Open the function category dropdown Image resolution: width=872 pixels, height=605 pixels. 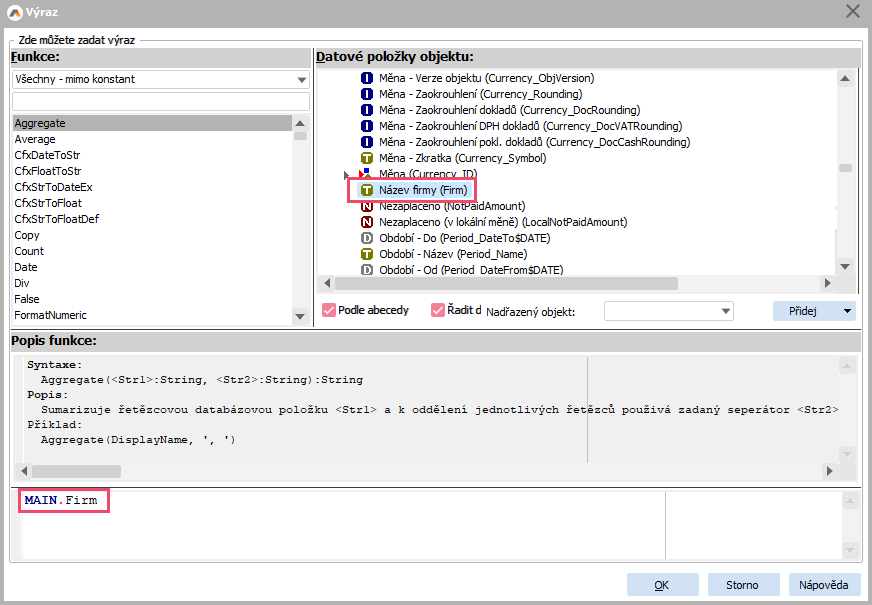[302, 80]
